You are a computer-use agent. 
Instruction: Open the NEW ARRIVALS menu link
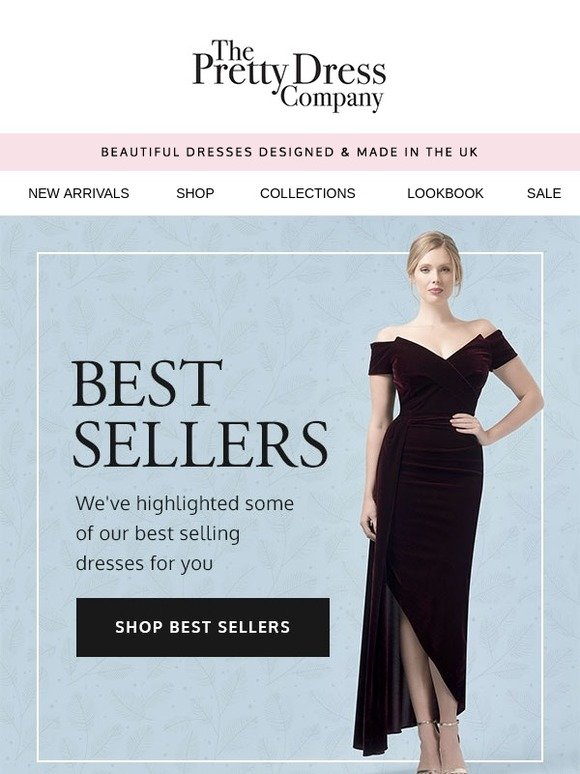point(78,193)
